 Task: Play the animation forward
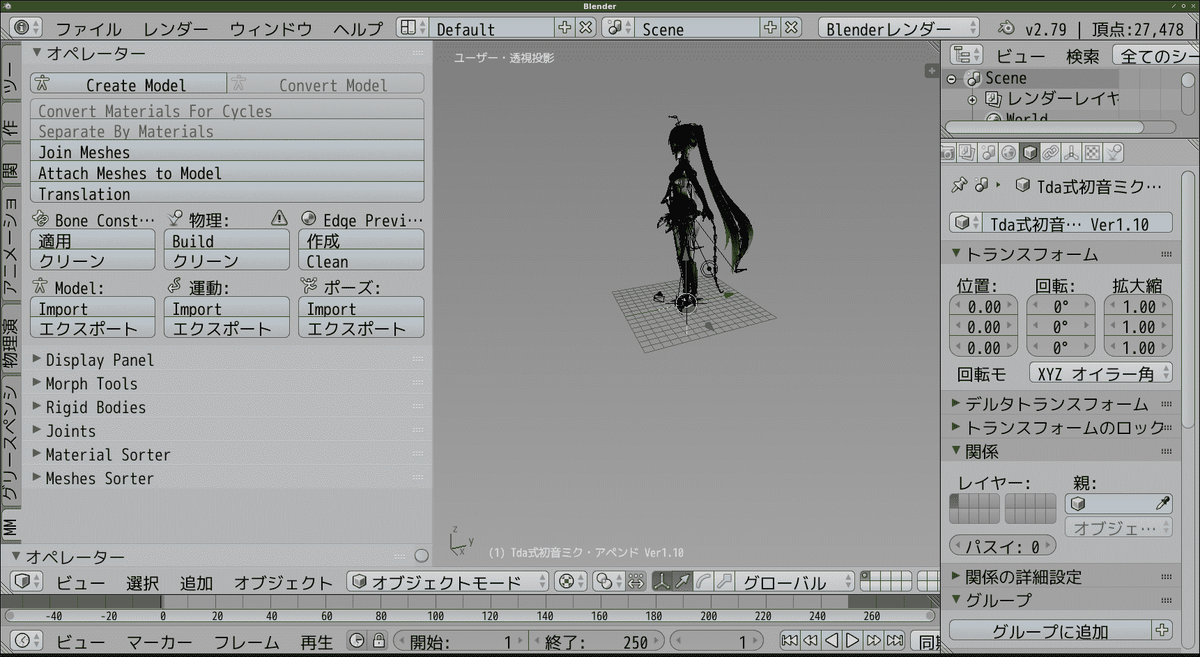point(852,641)
